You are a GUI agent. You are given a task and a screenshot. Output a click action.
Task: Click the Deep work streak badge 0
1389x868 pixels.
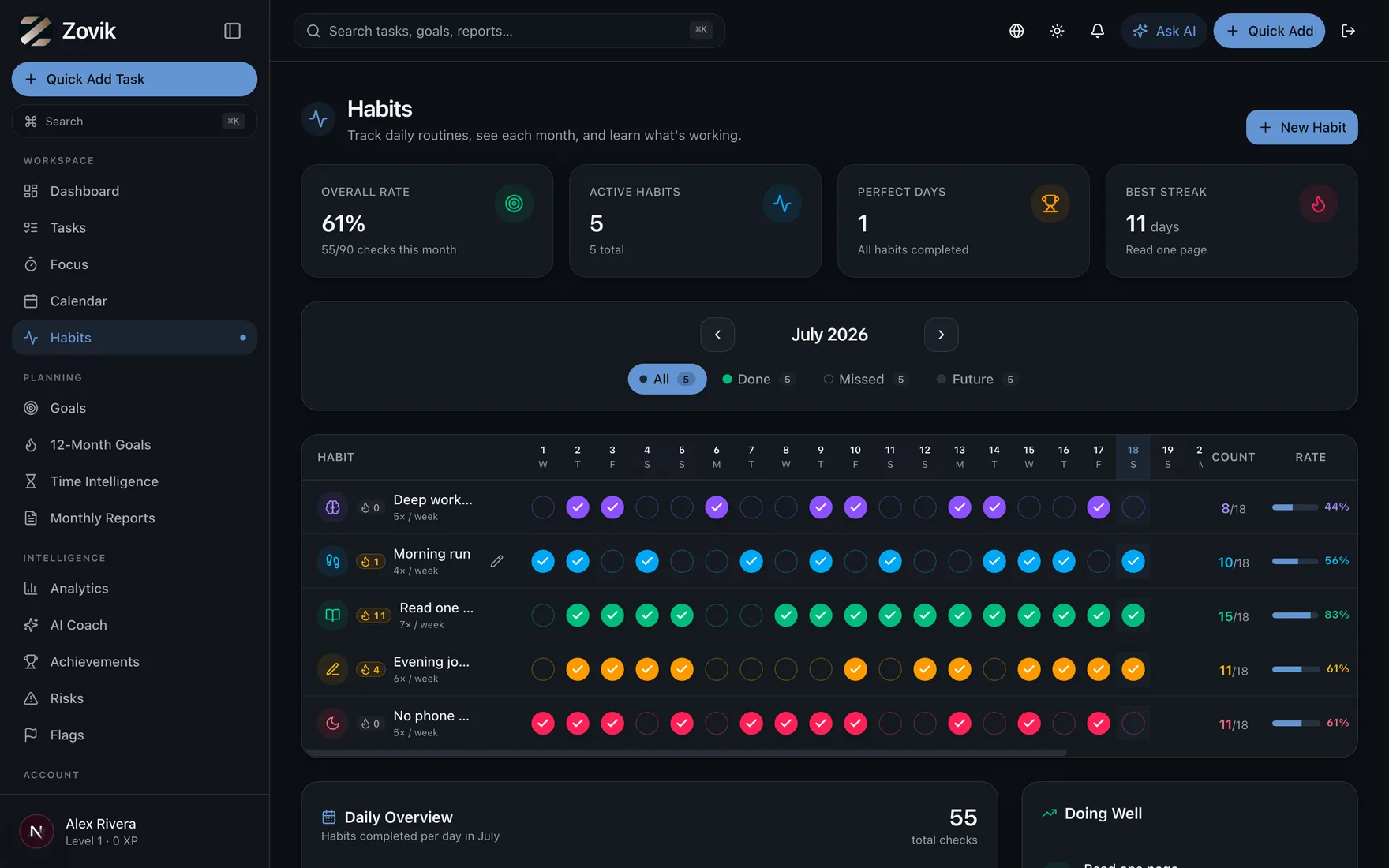tap(370, 507)
